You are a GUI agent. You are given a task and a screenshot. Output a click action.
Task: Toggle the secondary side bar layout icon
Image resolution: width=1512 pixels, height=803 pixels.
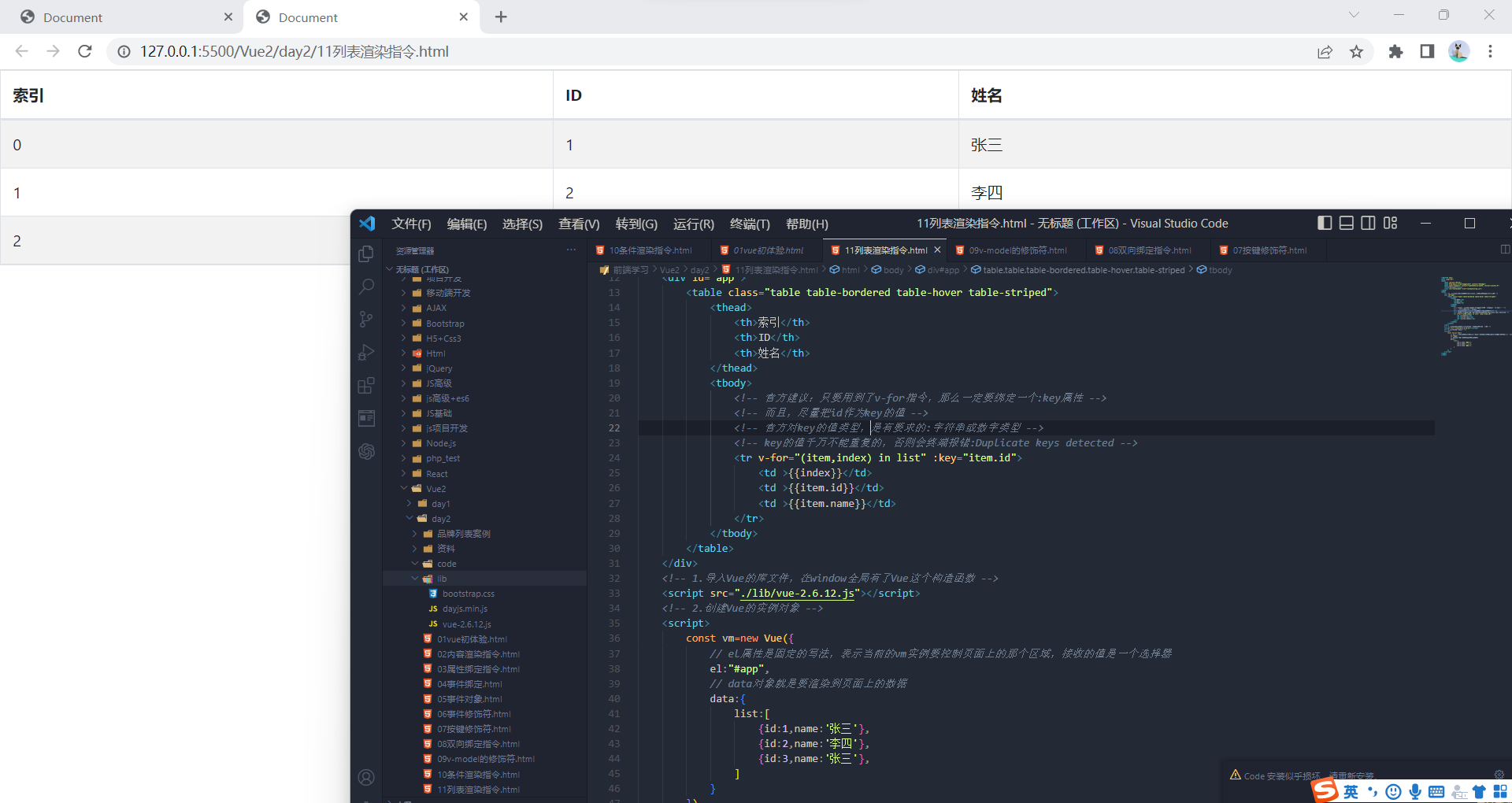point(1369,224)
